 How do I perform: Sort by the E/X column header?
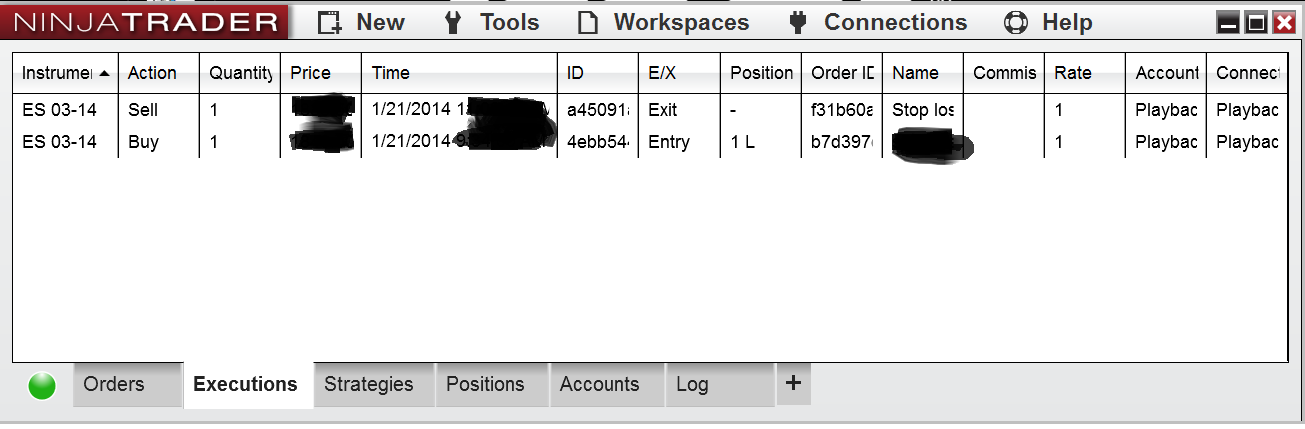(x=662, y=73)
